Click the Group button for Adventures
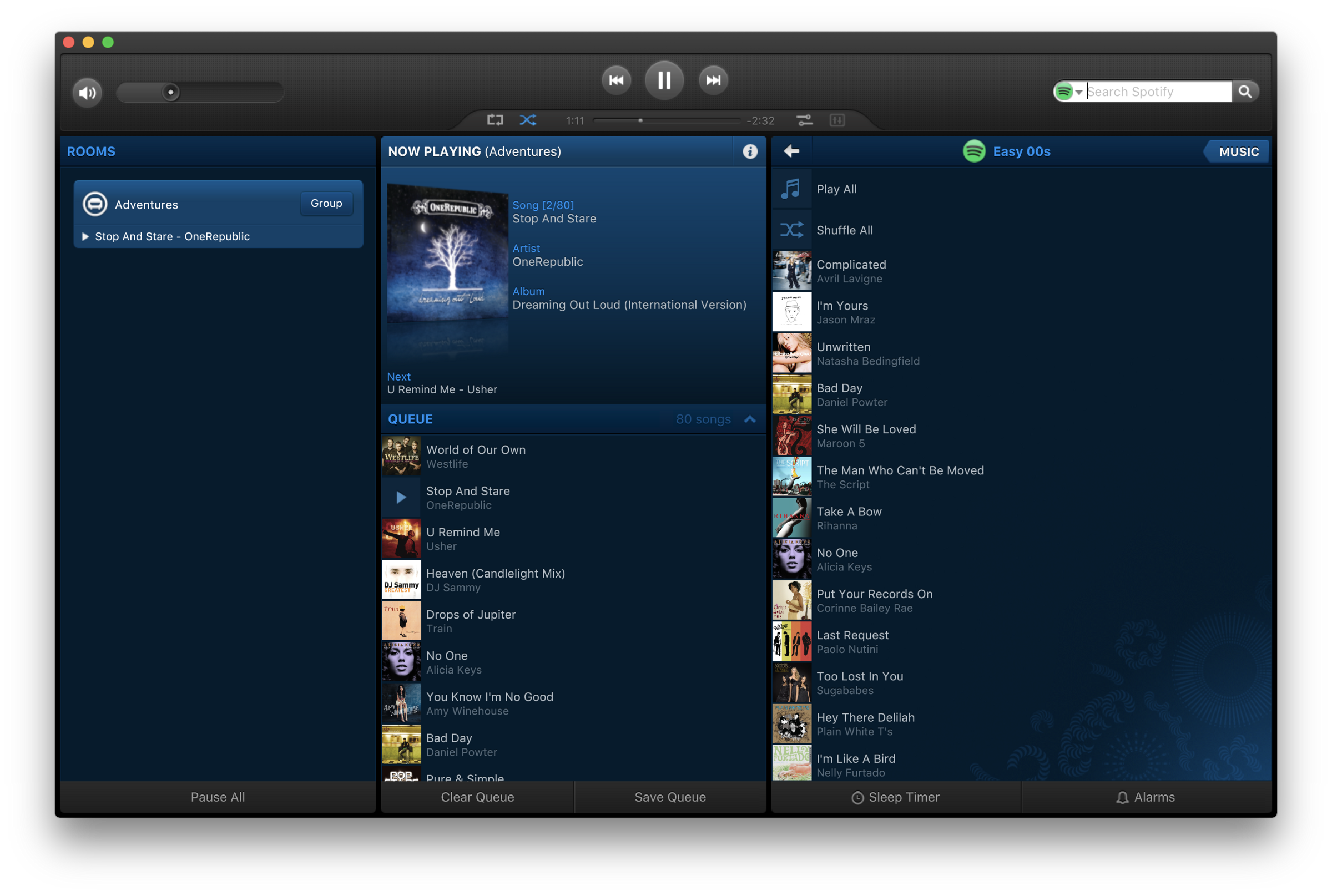The image size is (1332, 896). pos(326,204)
